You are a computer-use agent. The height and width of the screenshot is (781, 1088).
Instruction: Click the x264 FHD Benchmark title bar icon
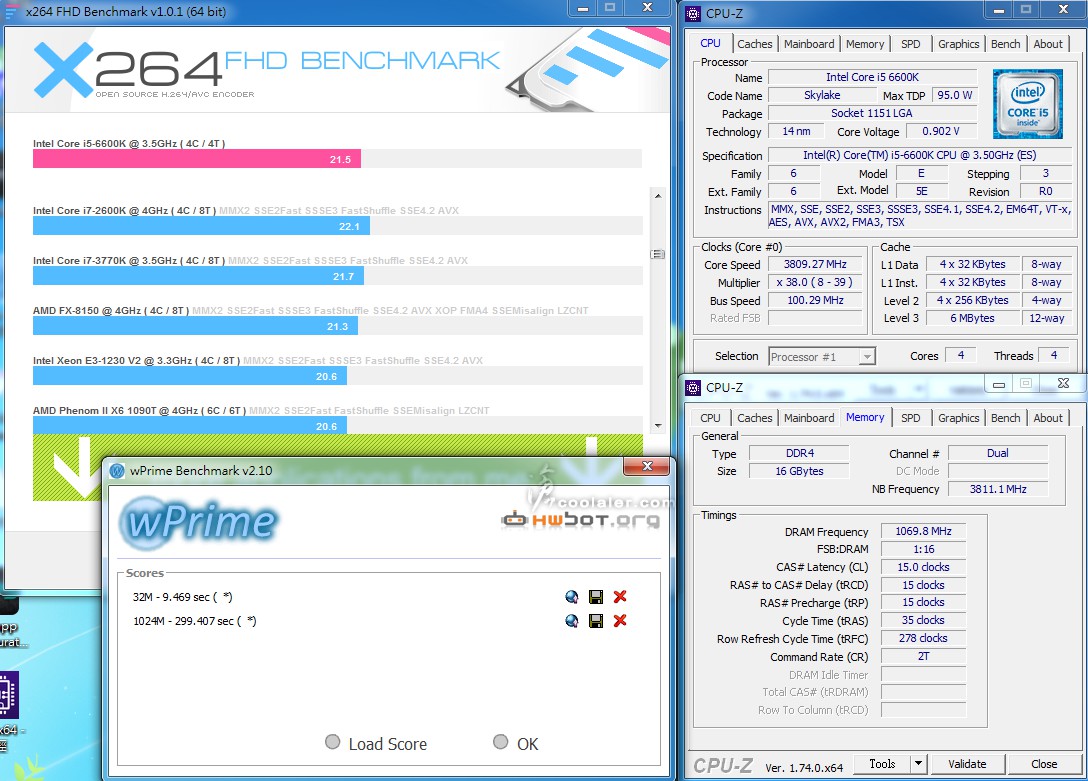pos(12,12)
